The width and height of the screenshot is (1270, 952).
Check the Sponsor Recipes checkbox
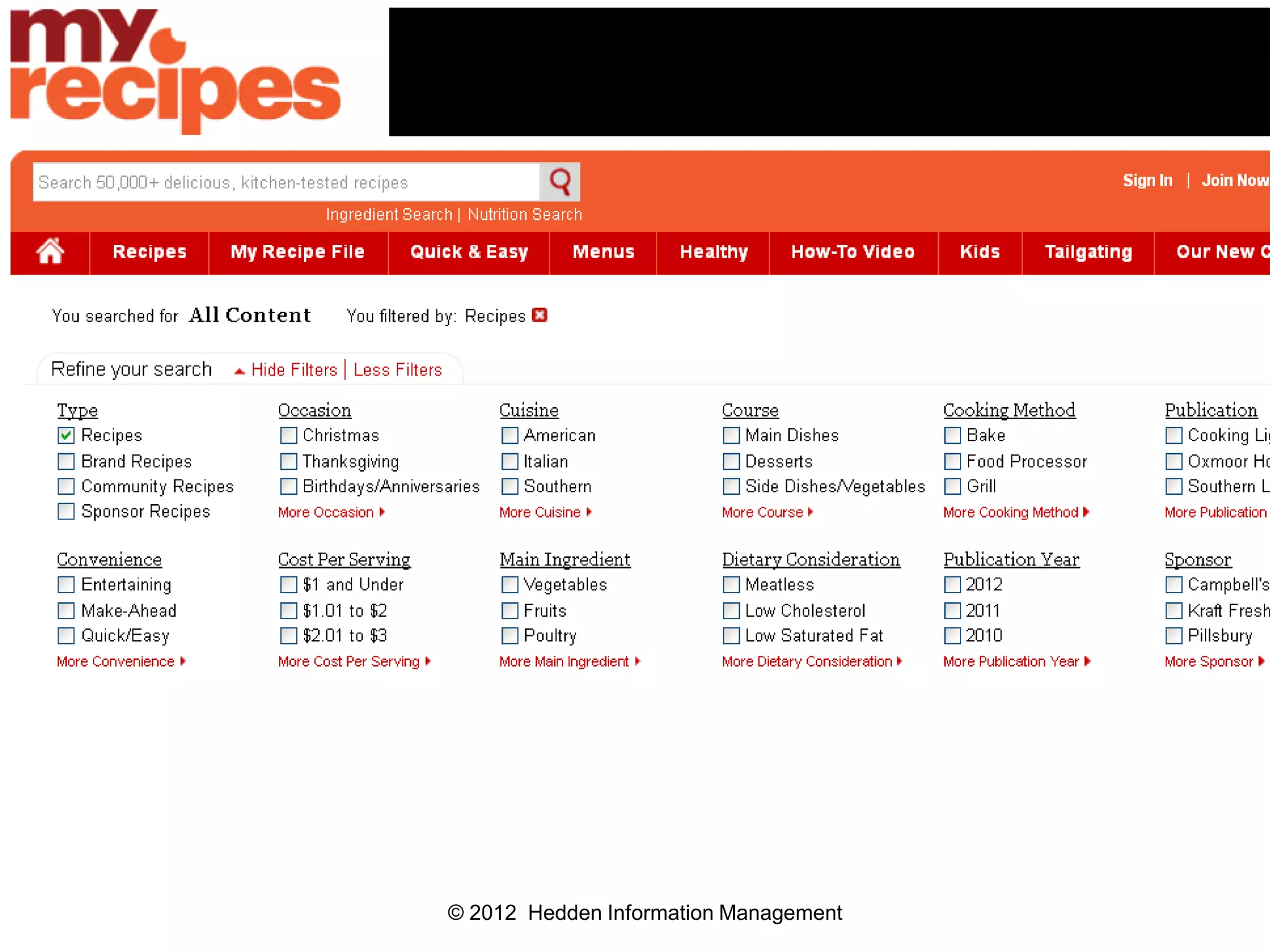click(x=66, y=511)
